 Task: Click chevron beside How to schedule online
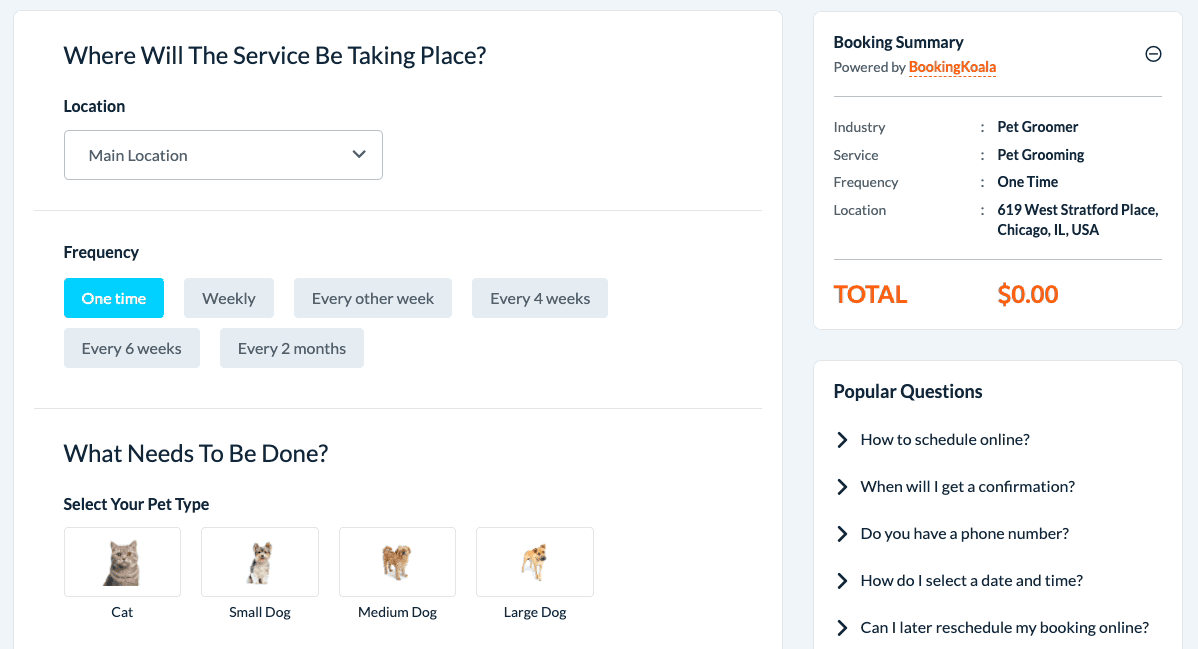(842, 440)
